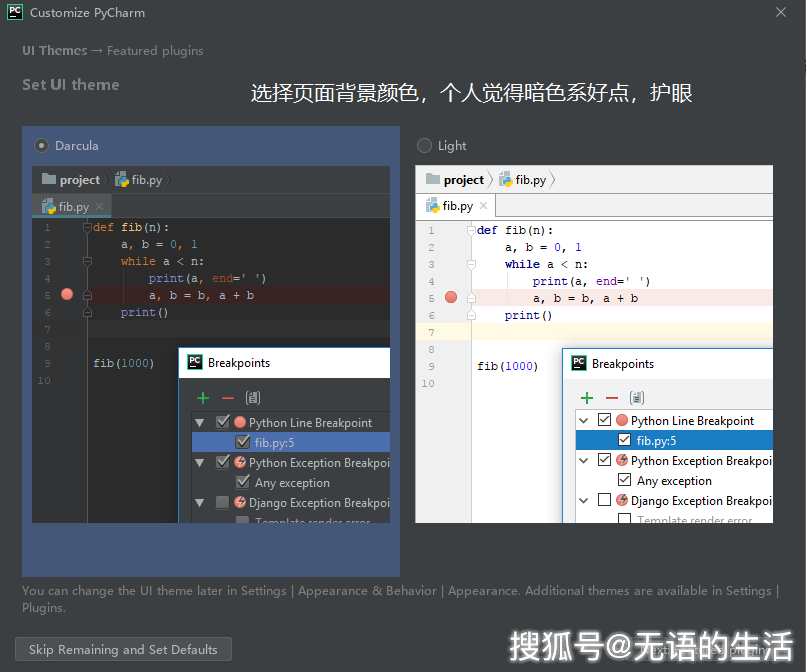Image resolution: width=806 pixels, height=672 pixels.
Task: Click the Django Exception Breakpoint icon in Darcula preview
Action: [x=240, y=502]
